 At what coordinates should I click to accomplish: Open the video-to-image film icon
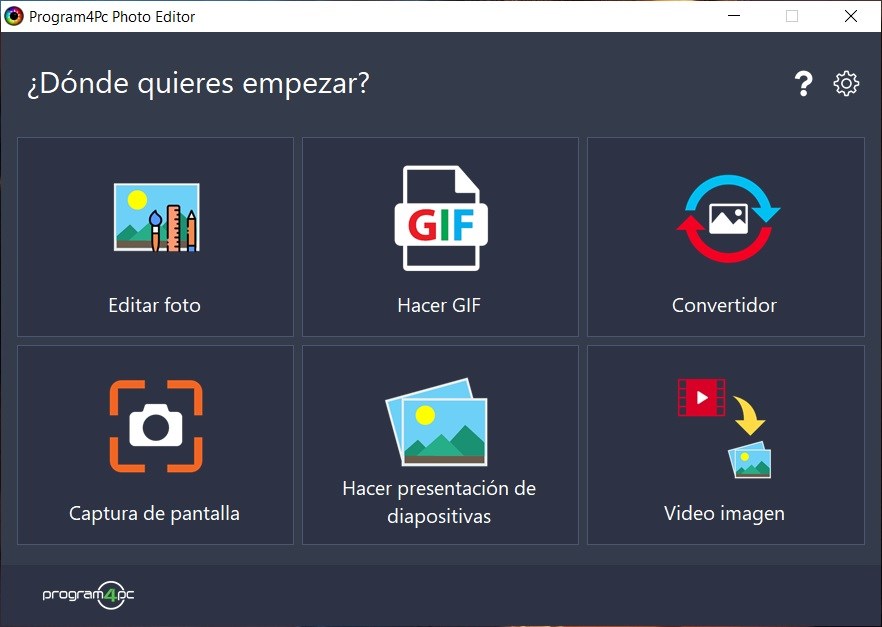[x=724, y=428]
